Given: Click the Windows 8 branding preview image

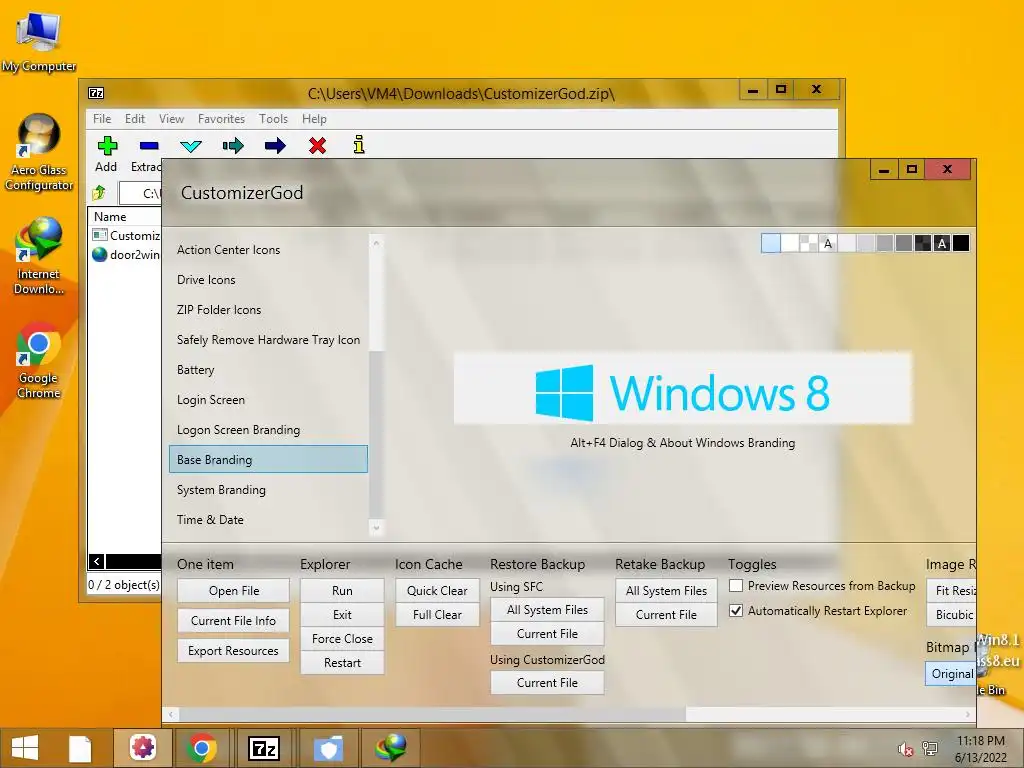Looking at the screenshot, I should coord(682,388).
